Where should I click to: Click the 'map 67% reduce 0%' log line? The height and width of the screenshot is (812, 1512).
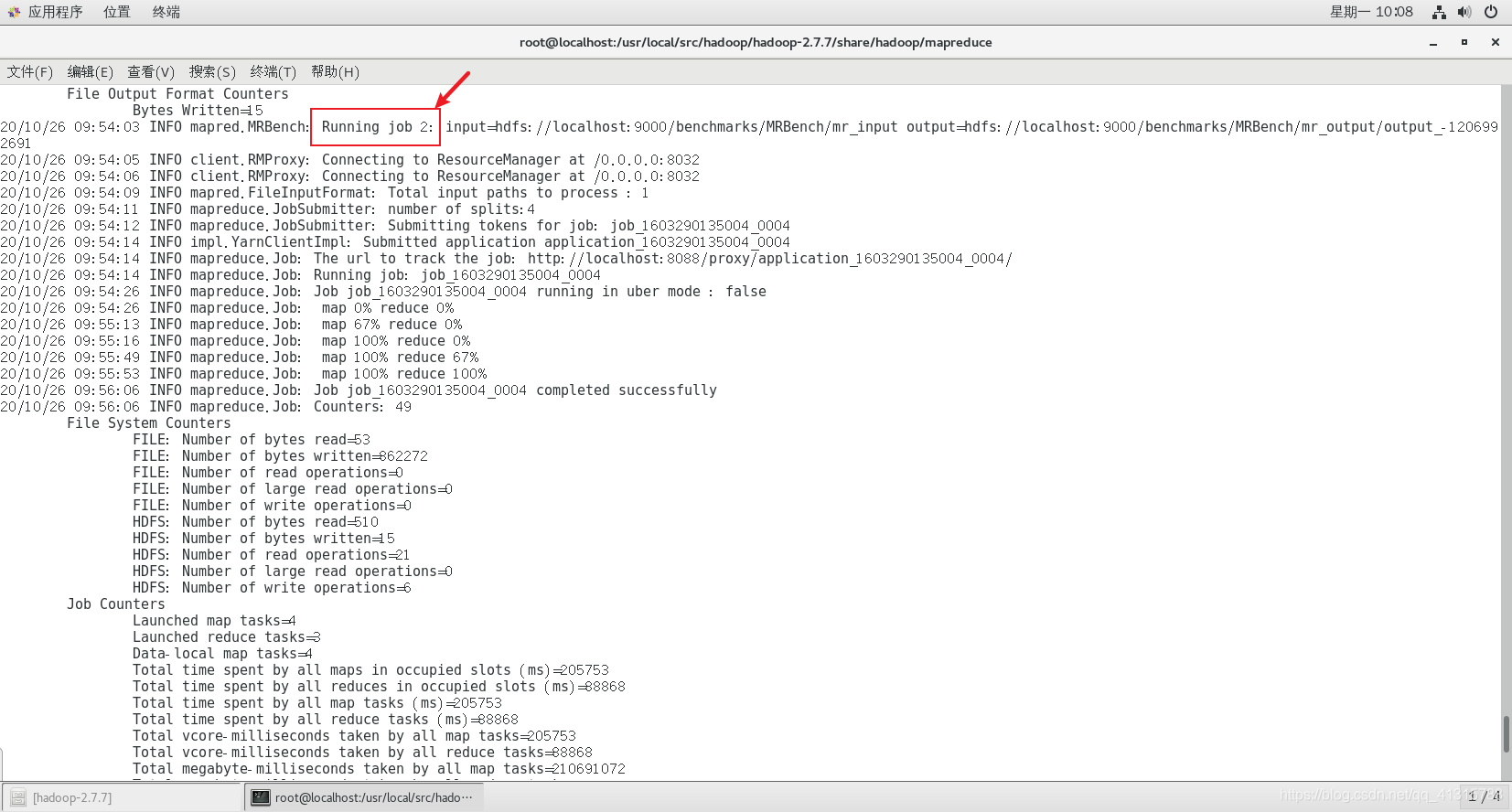pyautogui.click(x=231, y=325)
